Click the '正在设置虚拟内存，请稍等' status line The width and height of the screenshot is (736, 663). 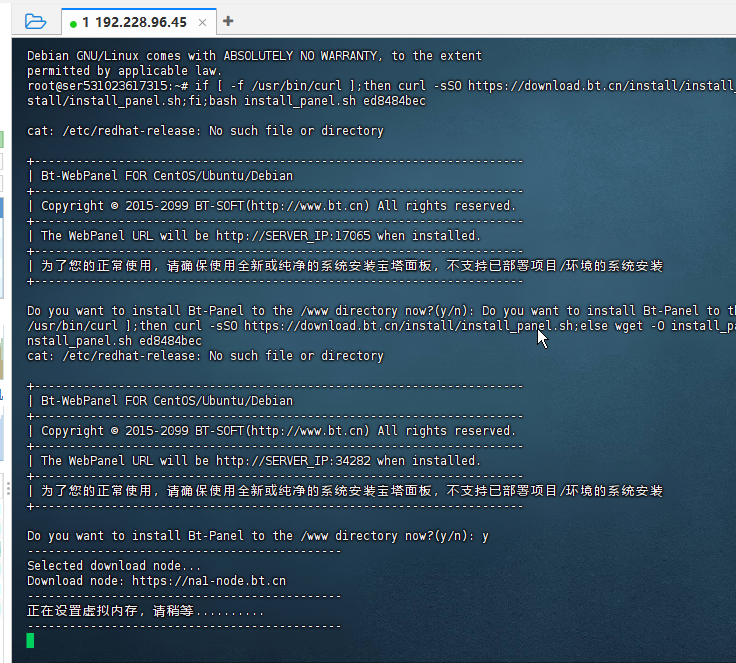pos(146,611)
